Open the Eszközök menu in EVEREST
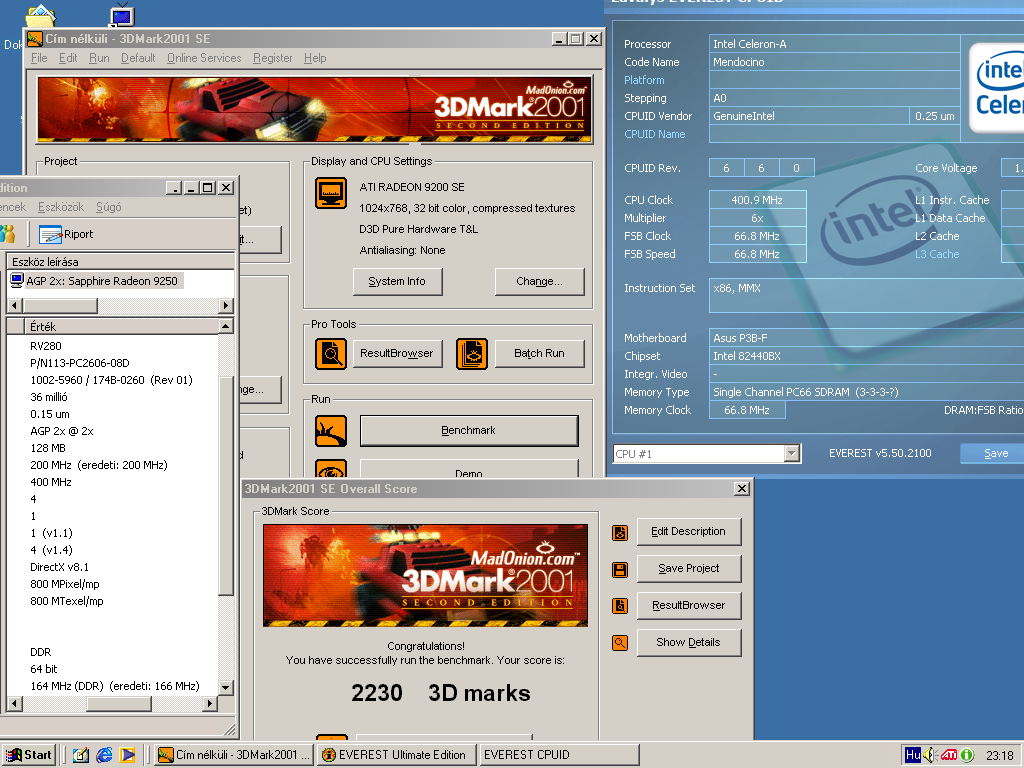1024x768 pixels. point(61,207)
